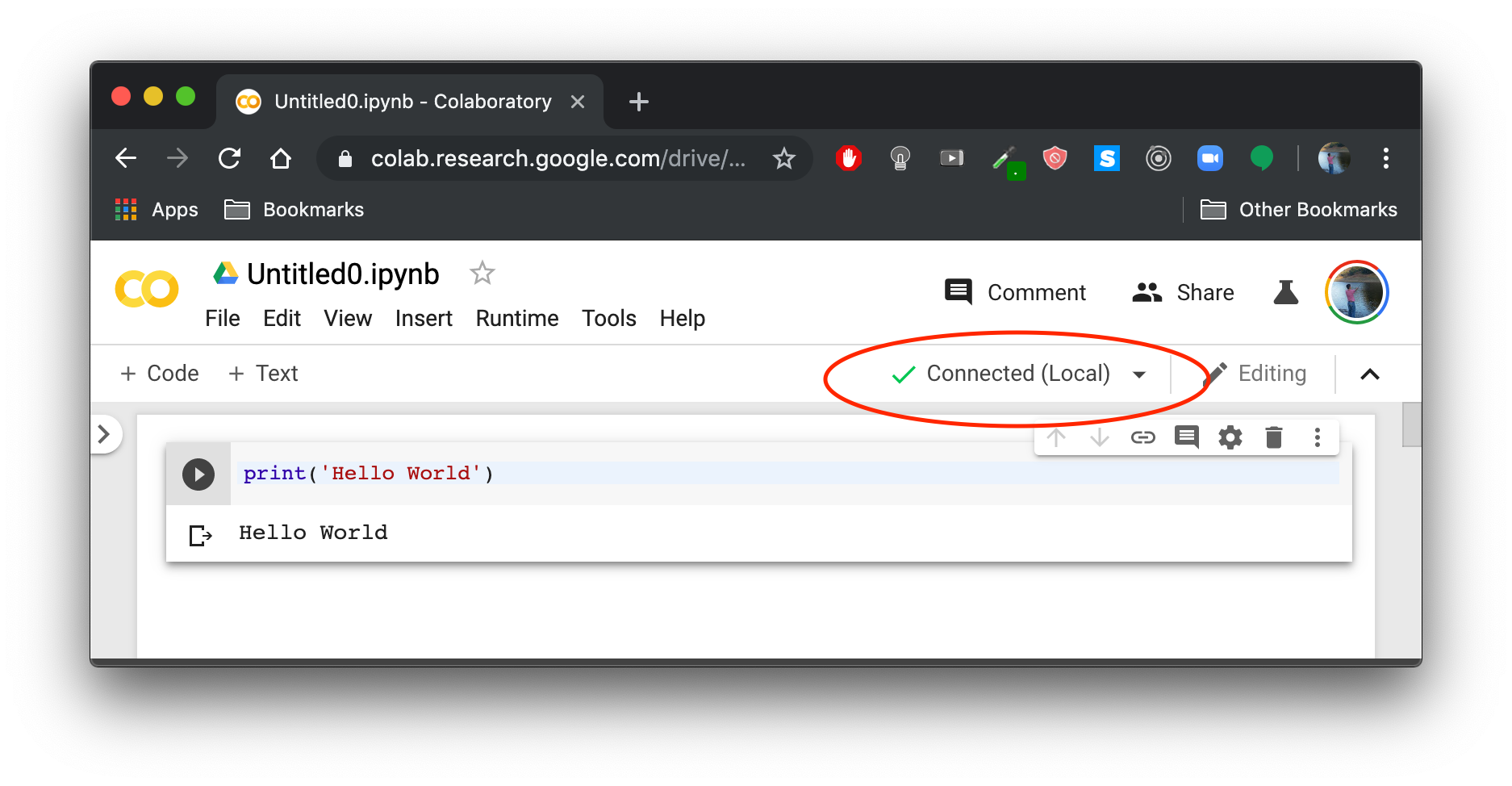Screen dimensions: 1512x786
Task: Open the flask experiments icon
Action: [1285, 292]
